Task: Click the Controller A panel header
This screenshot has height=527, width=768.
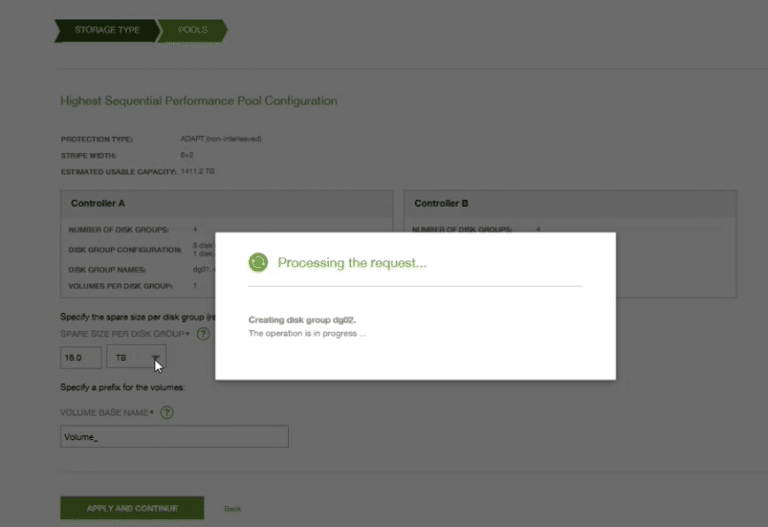Action: [x=226, y=203]
